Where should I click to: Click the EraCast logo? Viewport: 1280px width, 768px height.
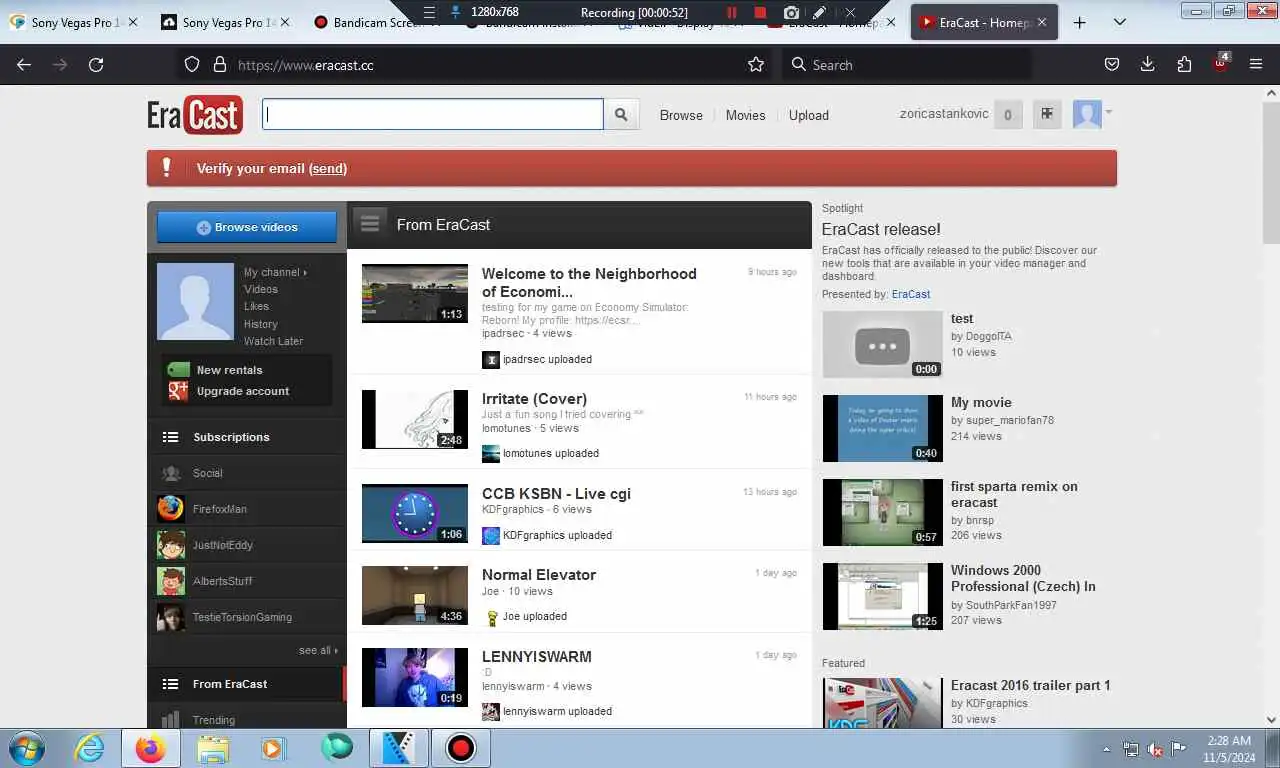pos(195,115)
